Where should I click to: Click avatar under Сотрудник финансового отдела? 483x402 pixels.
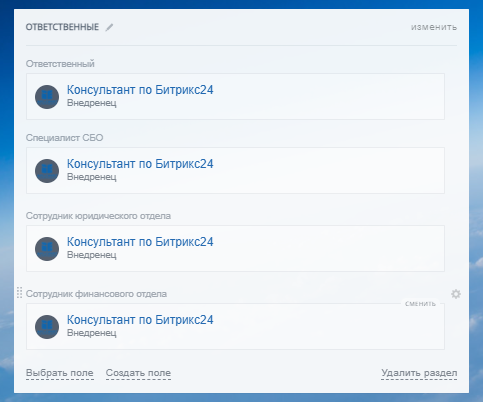click(47, 327)
